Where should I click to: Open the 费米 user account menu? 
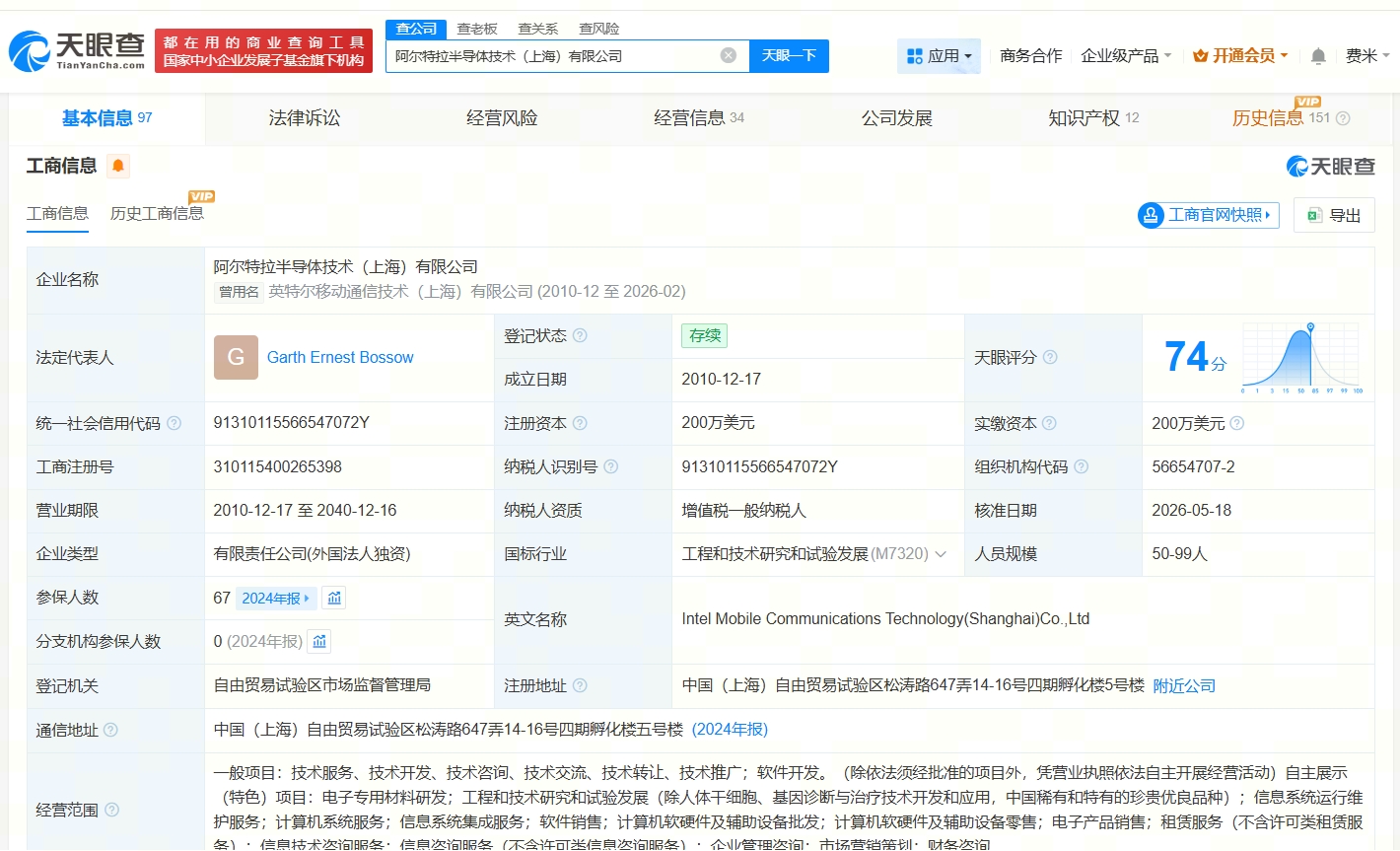point(1367,56)
